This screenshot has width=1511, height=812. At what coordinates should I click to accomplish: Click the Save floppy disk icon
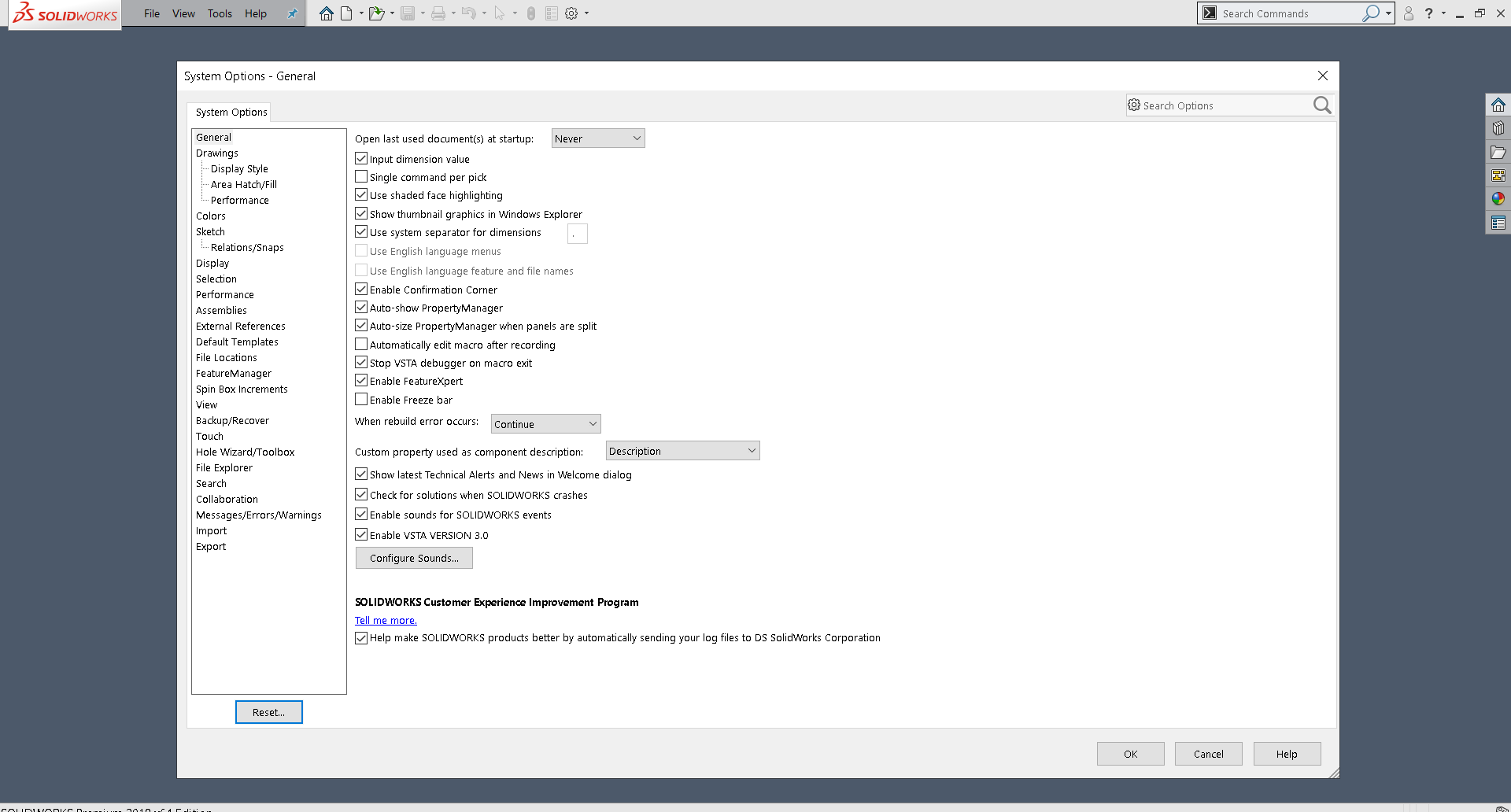(x=408, y=13)
